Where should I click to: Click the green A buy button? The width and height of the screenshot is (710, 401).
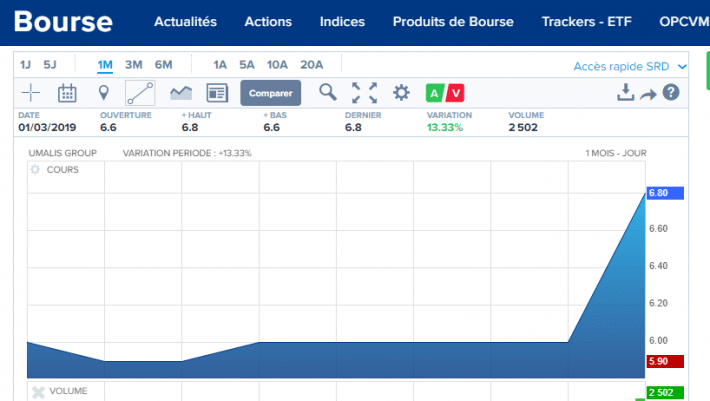coord(435,93)
